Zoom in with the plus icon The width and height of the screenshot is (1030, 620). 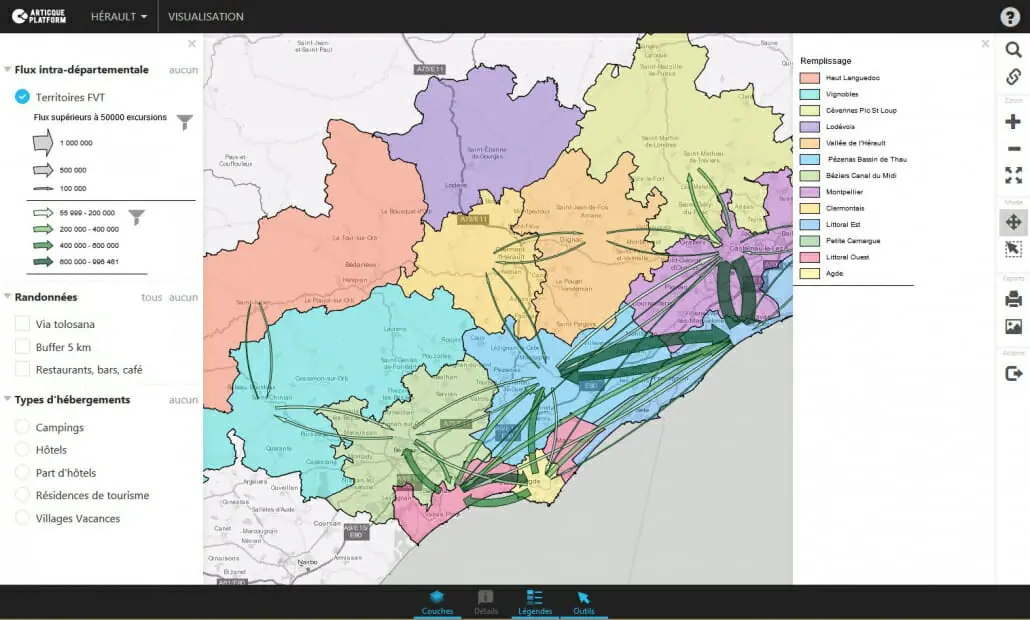tap(1013, 121)
